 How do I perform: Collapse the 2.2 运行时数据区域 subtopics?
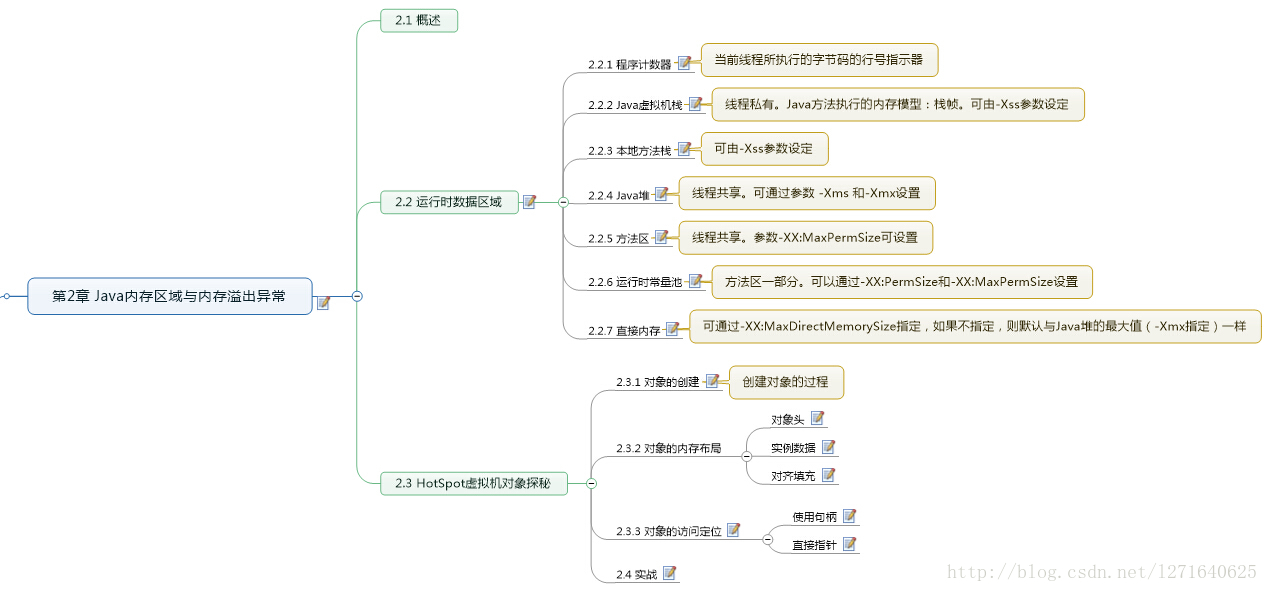pos(563,202)
